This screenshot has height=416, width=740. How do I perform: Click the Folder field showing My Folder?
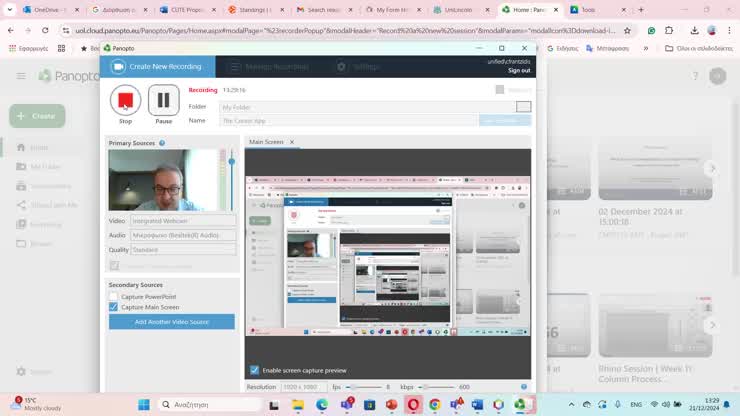point(367,107)
